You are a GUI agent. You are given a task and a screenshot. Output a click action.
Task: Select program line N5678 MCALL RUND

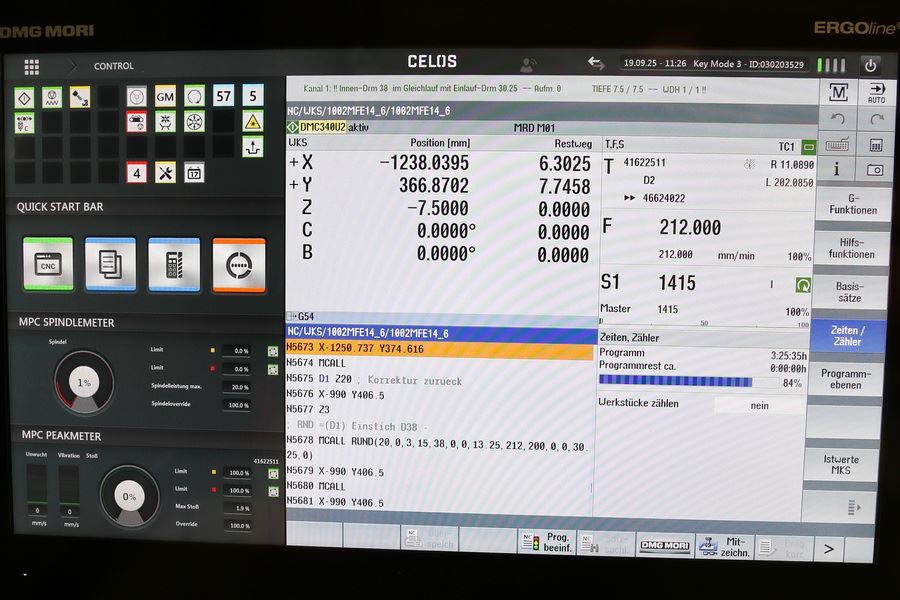(x=439, y=448)
